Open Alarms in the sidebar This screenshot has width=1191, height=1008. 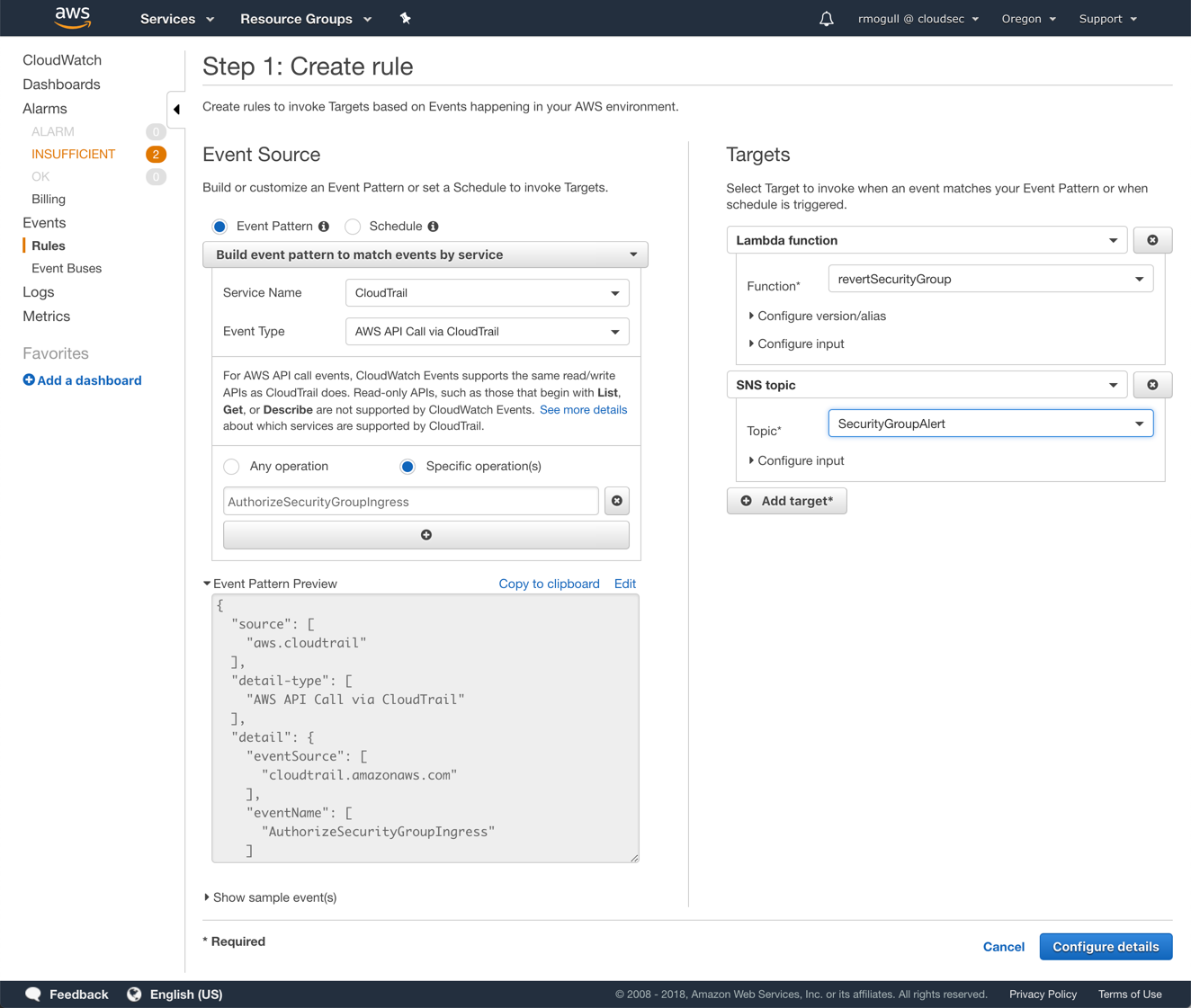pyautogui.click(x=45, y=109)
